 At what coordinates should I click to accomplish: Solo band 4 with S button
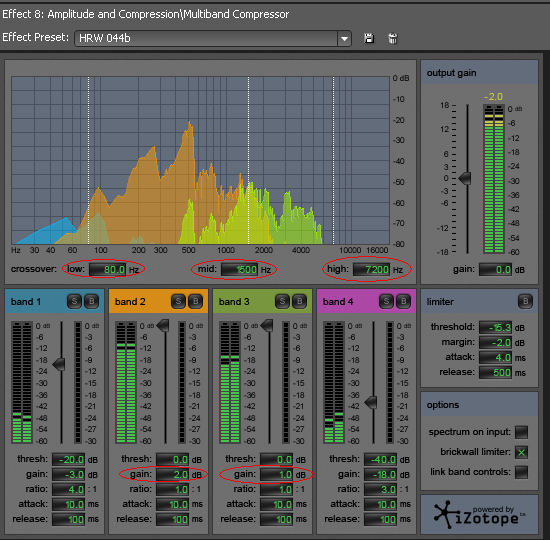(x=386, y=301)
